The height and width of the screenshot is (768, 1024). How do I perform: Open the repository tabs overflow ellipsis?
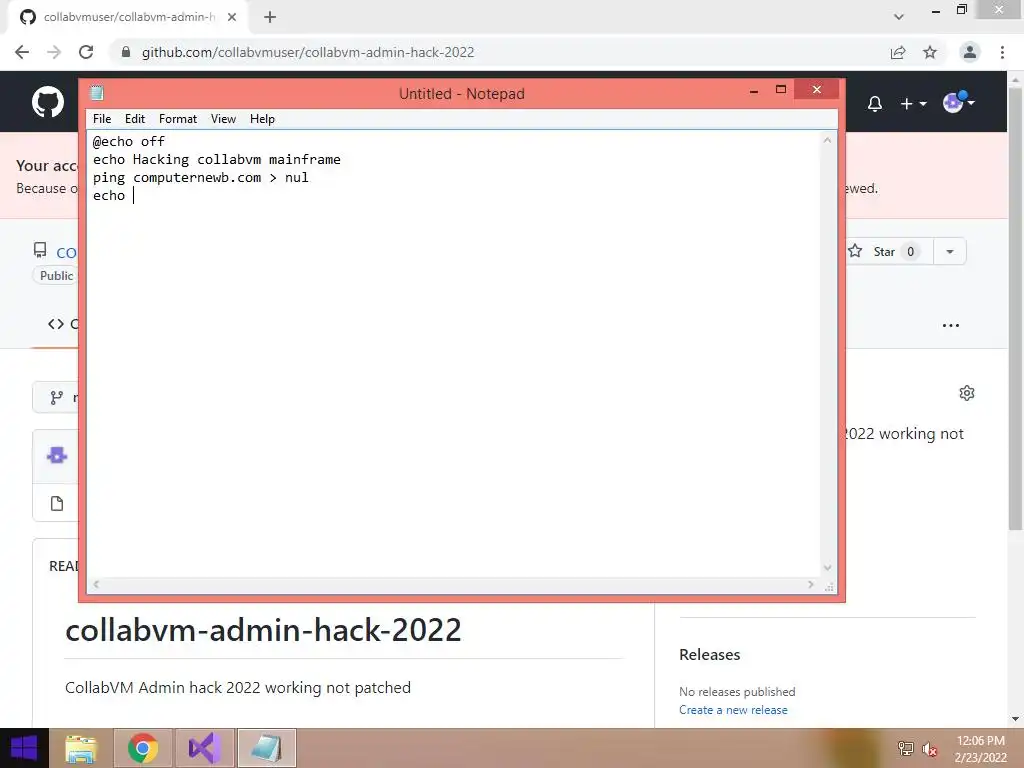(x=951, y=325)
